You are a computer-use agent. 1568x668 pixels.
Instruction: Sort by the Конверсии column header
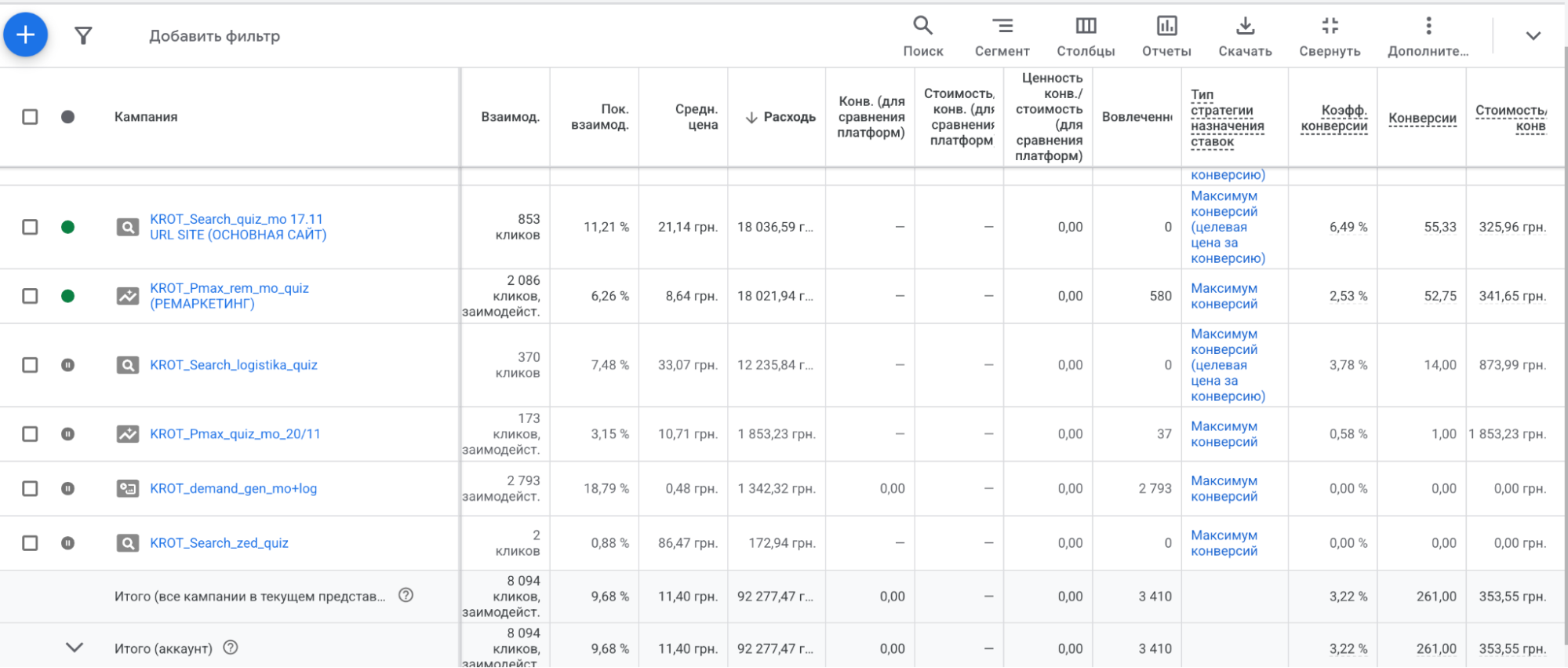(x=1422, y=118)
